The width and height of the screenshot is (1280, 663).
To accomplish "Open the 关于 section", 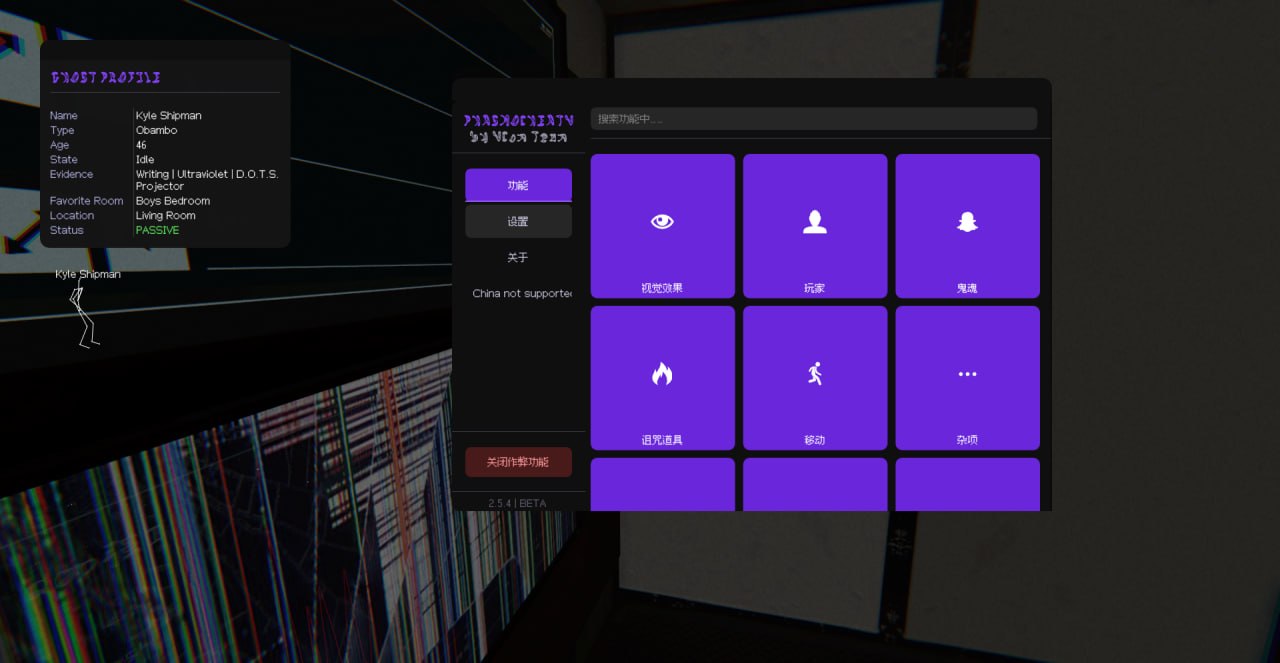I will (518, 257).
